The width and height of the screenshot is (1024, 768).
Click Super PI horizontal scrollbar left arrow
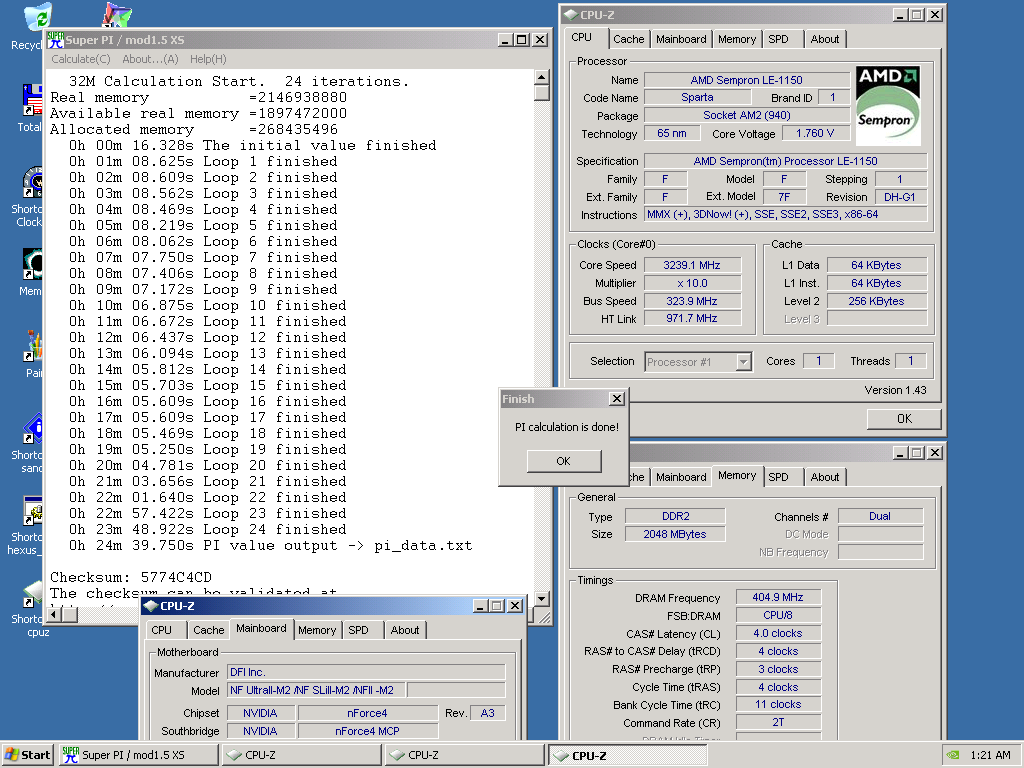point(55,615)
